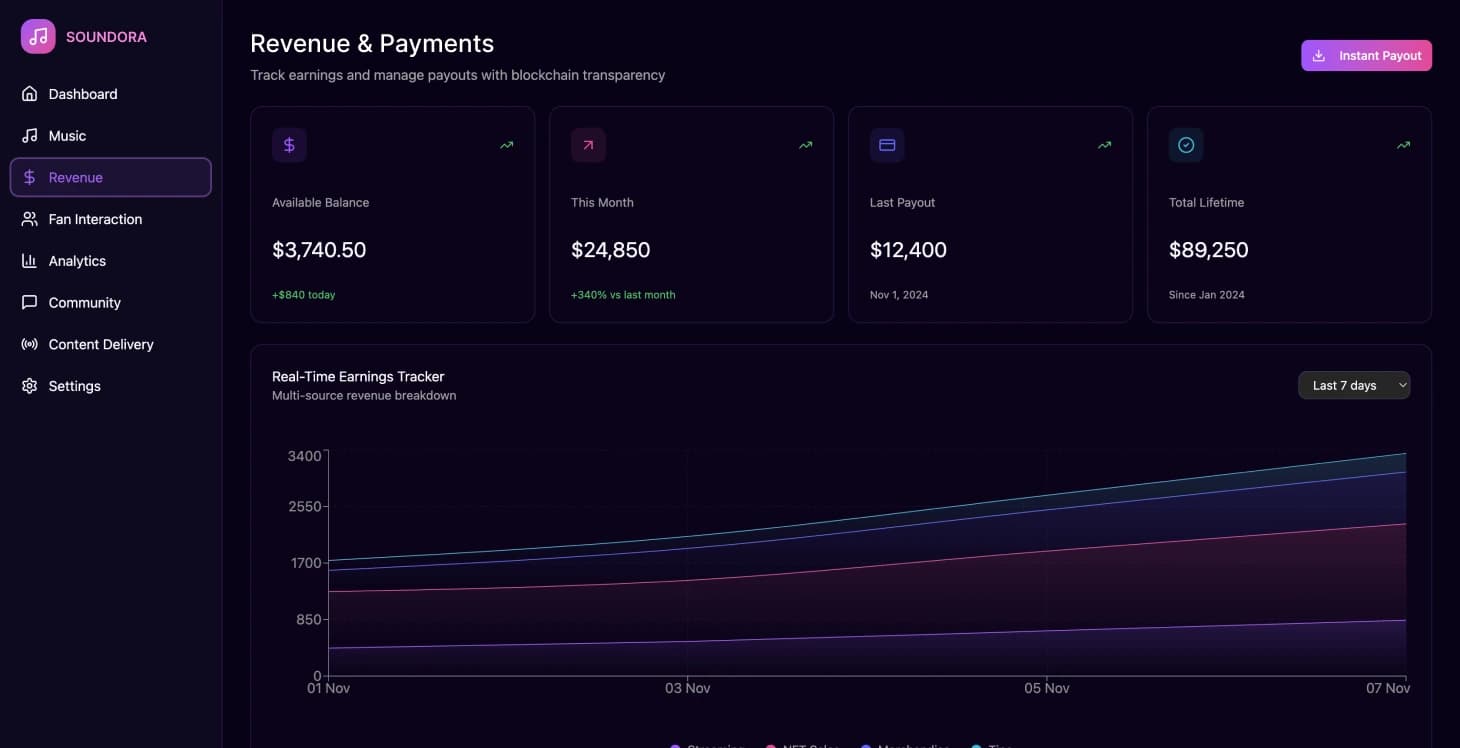Click the credit card icon on Last Payout
Image resolution: width=1460 pixels, height=748 pixels.
[887, 145]
